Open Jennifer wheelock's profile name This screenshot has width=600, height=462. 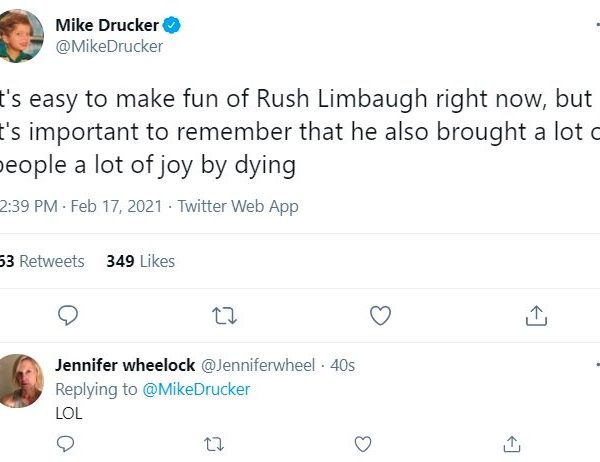point(125,366)
